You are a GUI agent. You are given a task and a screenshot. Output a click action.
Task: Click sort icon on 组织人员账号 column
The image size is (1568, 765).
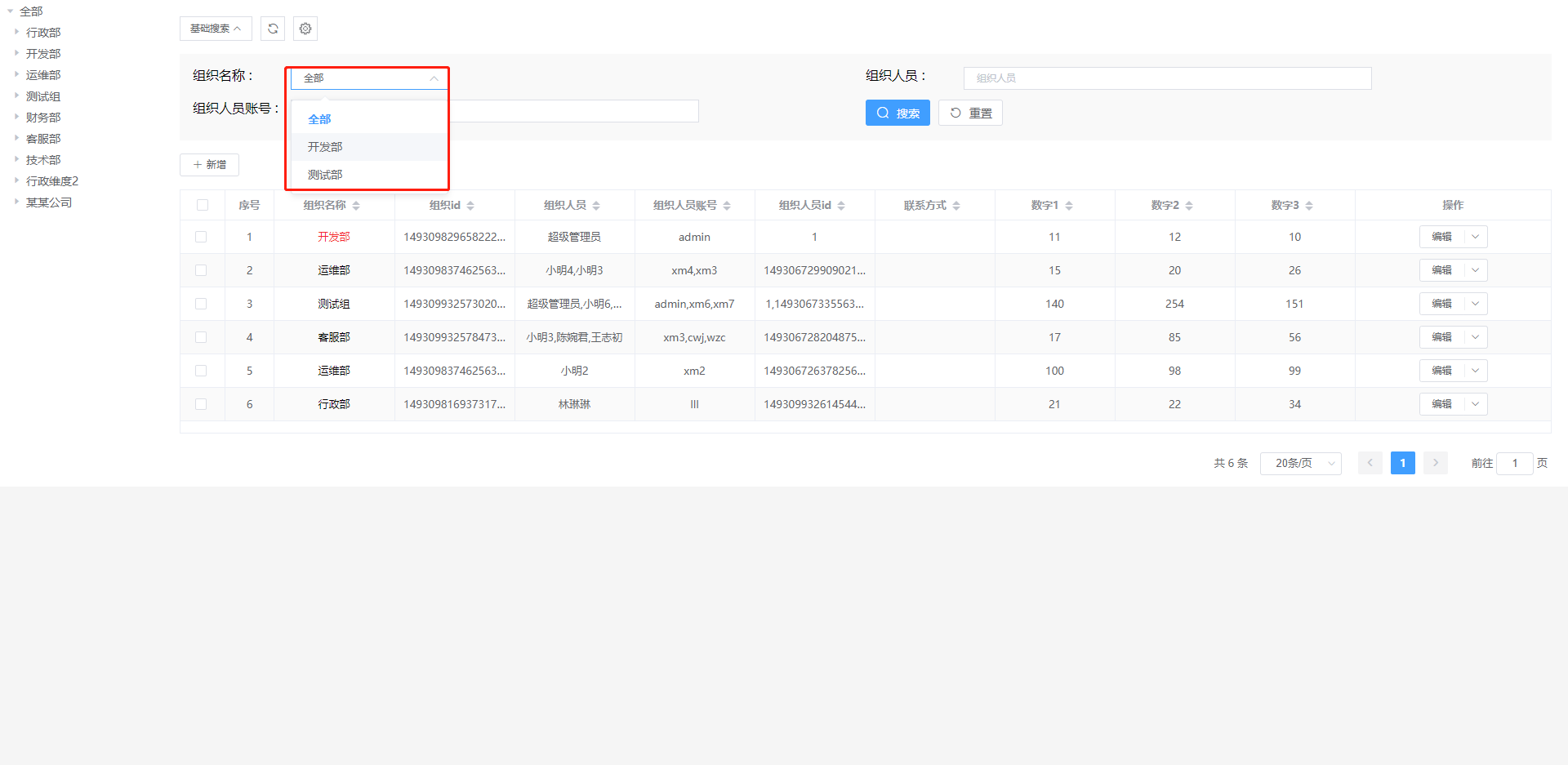[727, 206]
